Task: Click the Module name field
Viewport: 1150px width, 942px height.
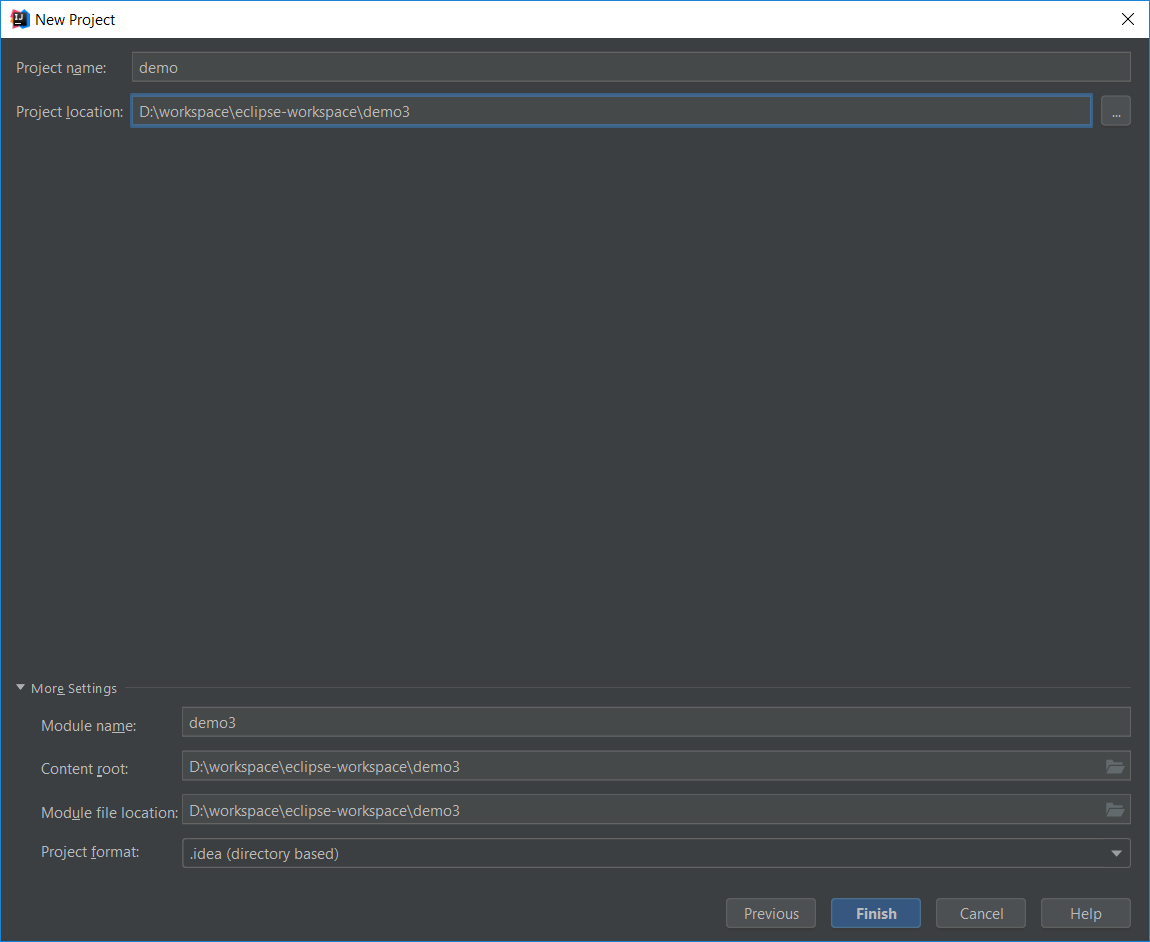Action: tap(656, 722)
